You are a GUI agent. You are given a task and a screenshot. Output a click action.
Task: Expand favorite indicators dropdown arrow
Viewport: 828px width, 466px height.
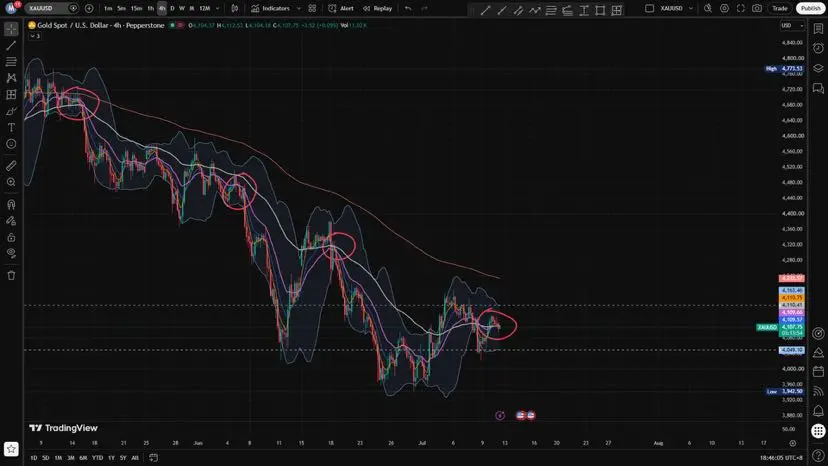click(x=299, y=8)
